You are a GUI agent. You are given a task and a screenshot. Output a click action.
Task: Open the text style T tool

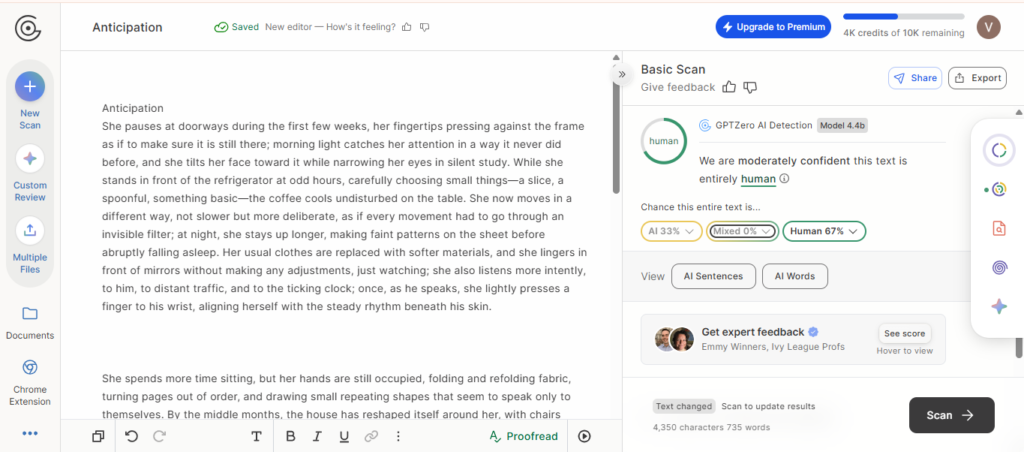pyautogui.click(x=257, y=436)
